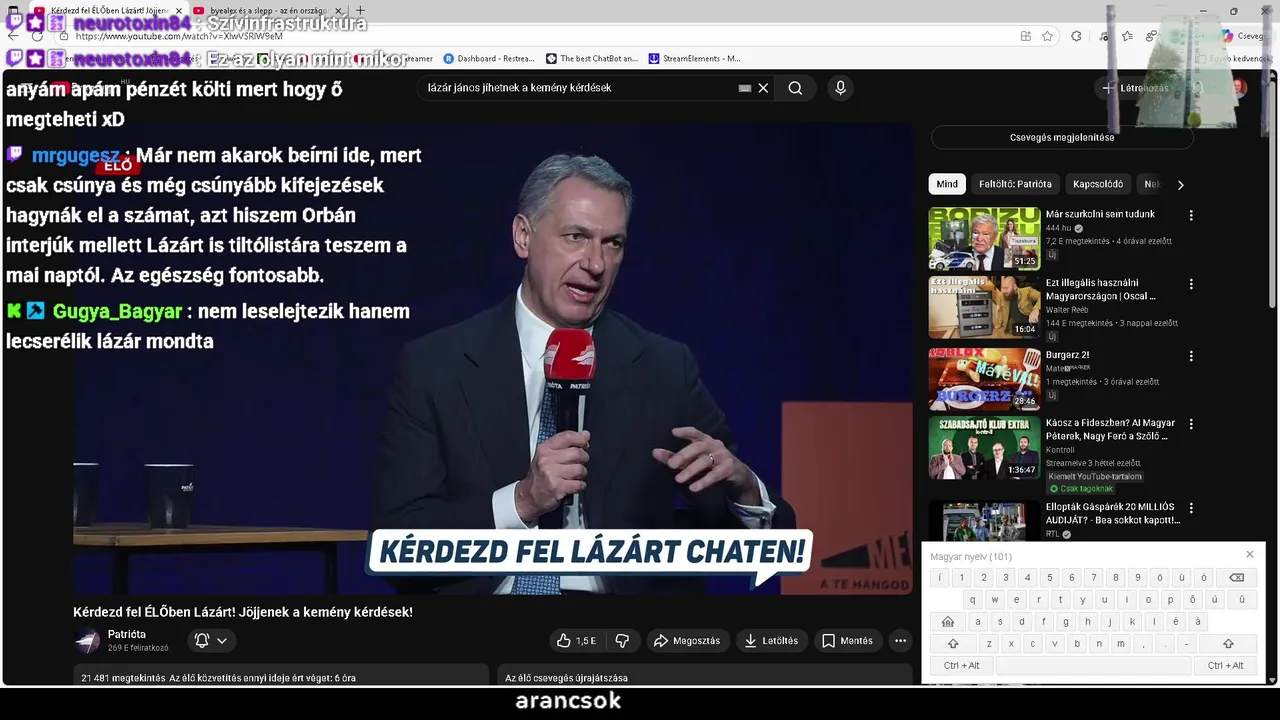
Task: Click the browser address bar URL
Action: 180,36
